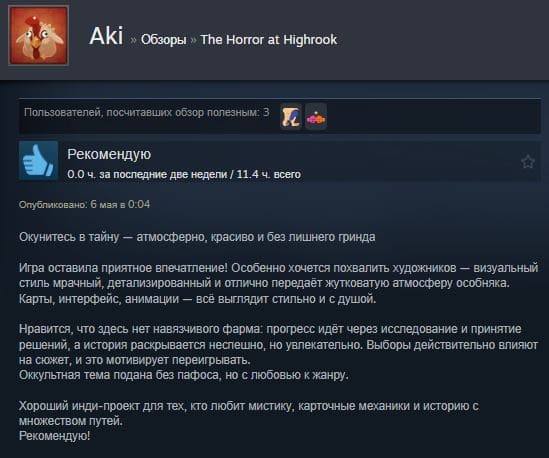Go to The Horror at Highrook page
This screenshot has width=549, height=458.
pos(269,40)
